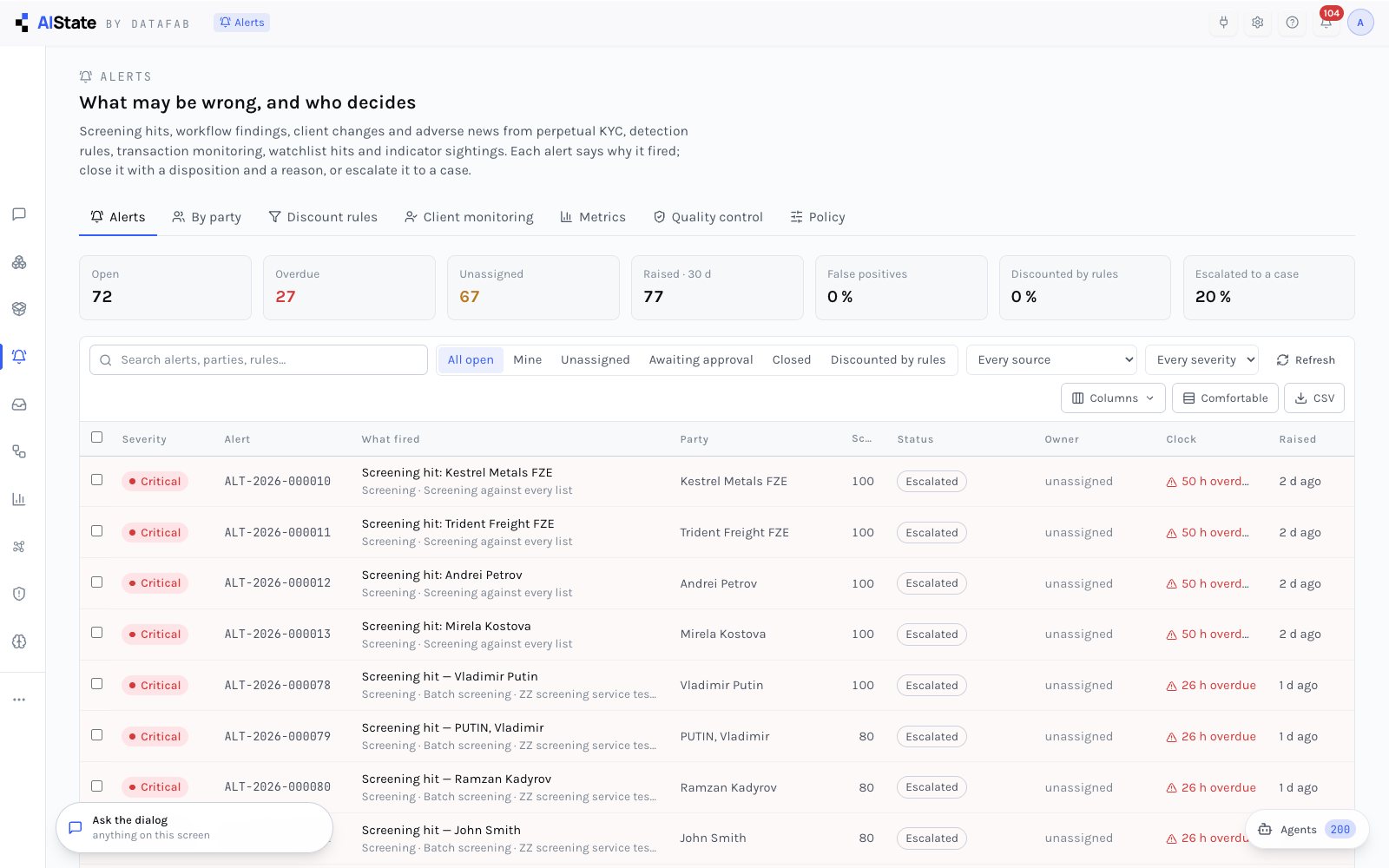Click the Refresh button
Screen dimensions: 1389x868
click(1306, 360)
